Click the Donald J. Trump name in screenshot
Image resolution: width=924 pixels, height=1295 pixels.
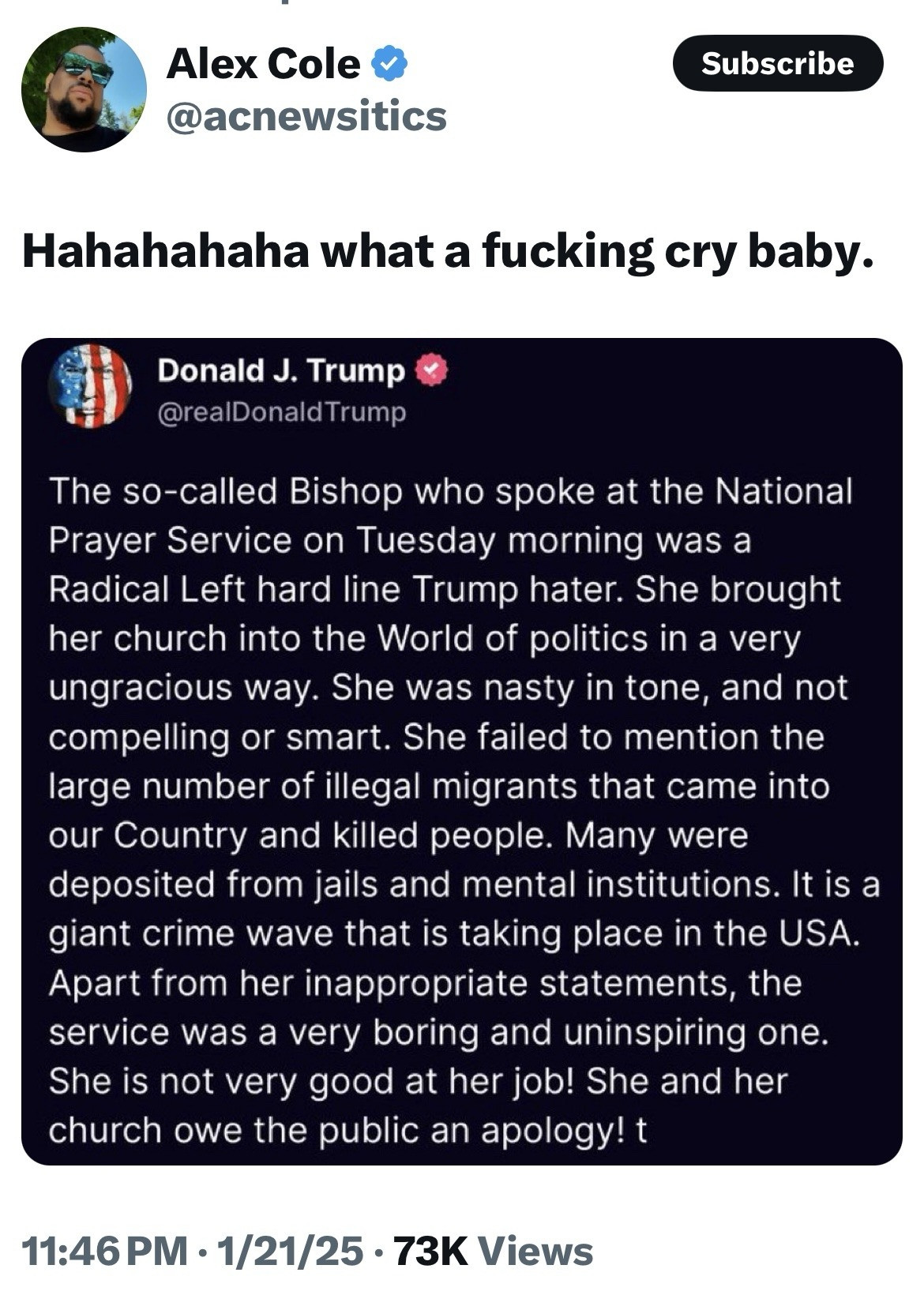pyautogui.click(x=281, y=370)
